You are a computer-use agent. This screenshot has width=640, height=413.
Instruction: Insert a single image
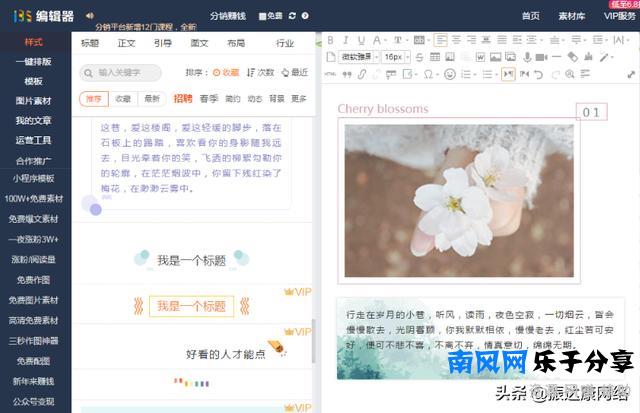[496, 57]
